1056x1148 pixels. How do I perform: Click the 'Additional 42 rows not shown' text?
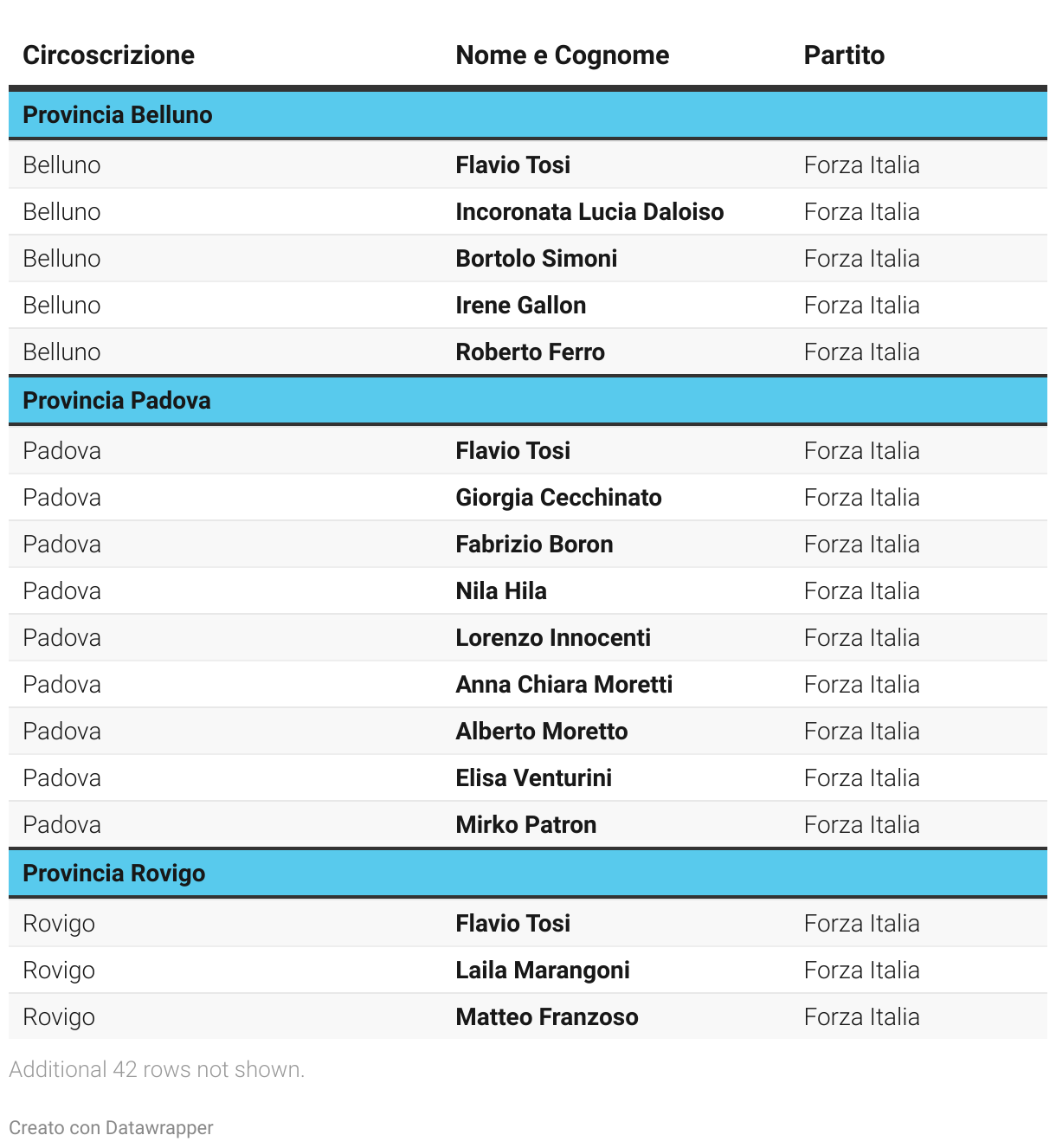click(157, 1070)
